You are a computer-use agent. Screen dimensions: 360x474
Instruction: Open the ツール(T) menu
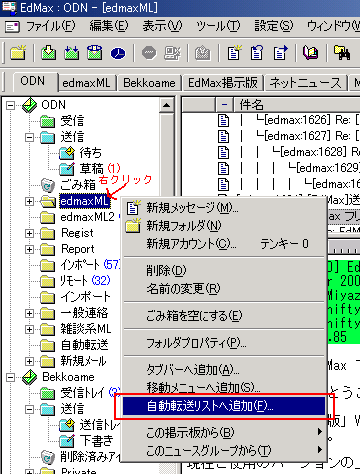tap(218, 26)
